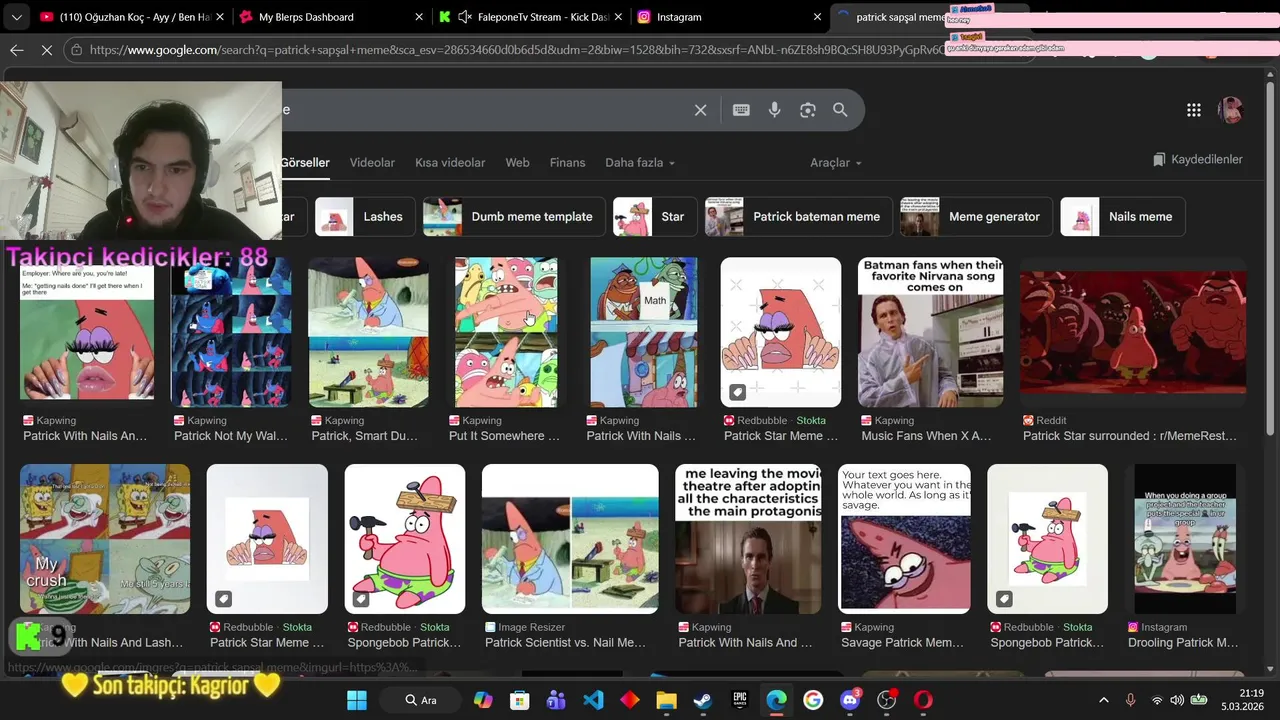1280x720 pixels.
Task: Unmute the FaleponeTv Kick tab audio icon
Action: click(x=465, y=17)
